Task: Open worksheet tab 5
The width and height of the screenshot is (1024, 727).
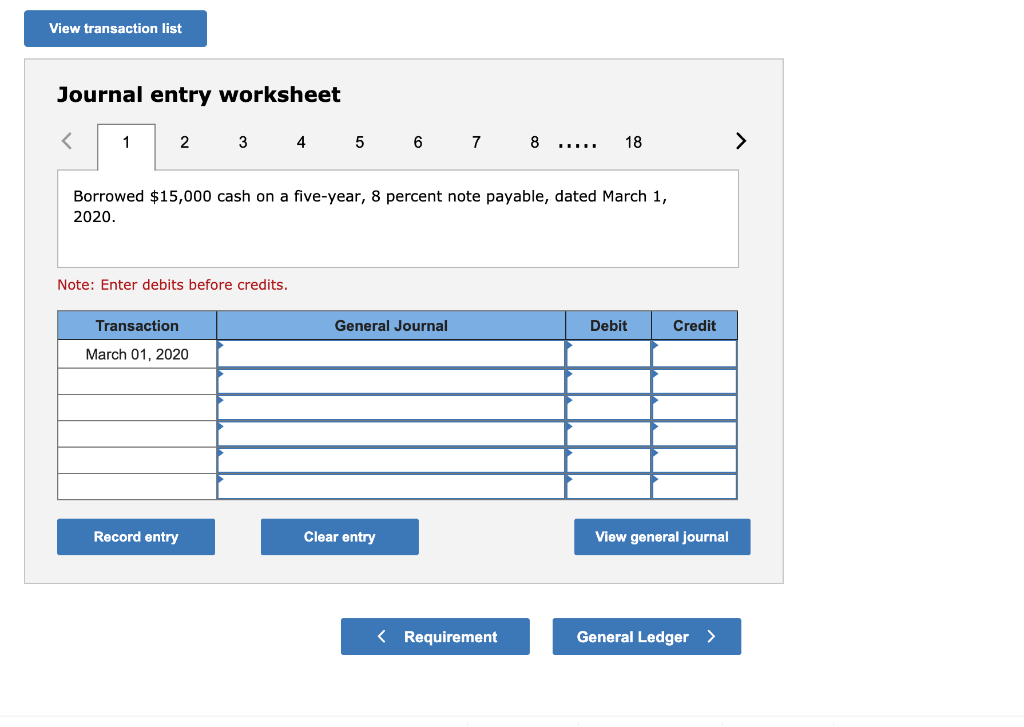Action: point(360,142)
